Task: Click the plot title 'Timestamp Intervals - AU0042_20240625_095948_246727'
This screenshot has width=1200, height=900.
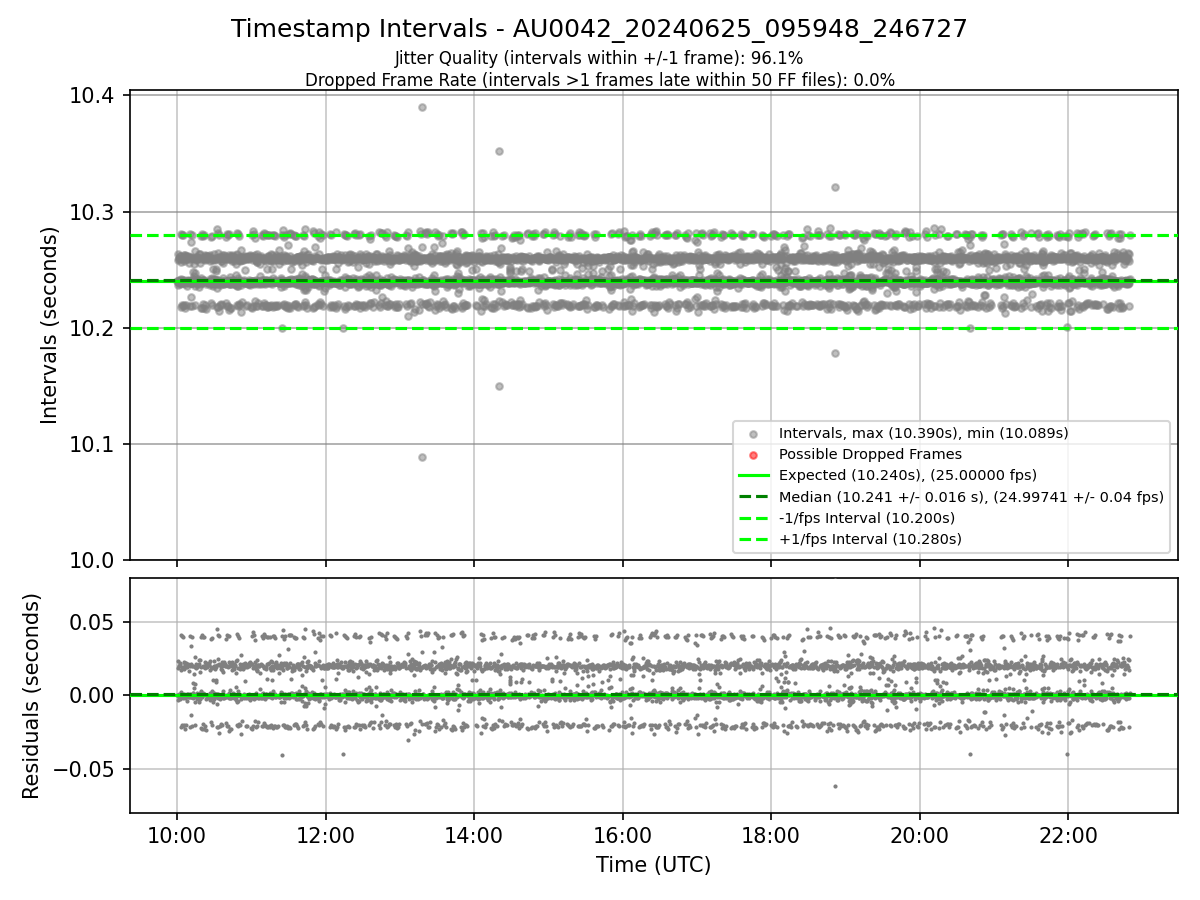Action: [599, 29]
